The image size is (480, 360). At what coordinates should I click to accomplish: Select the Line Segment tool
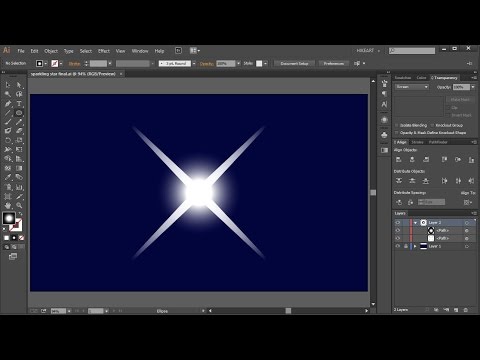click(8, 113)
